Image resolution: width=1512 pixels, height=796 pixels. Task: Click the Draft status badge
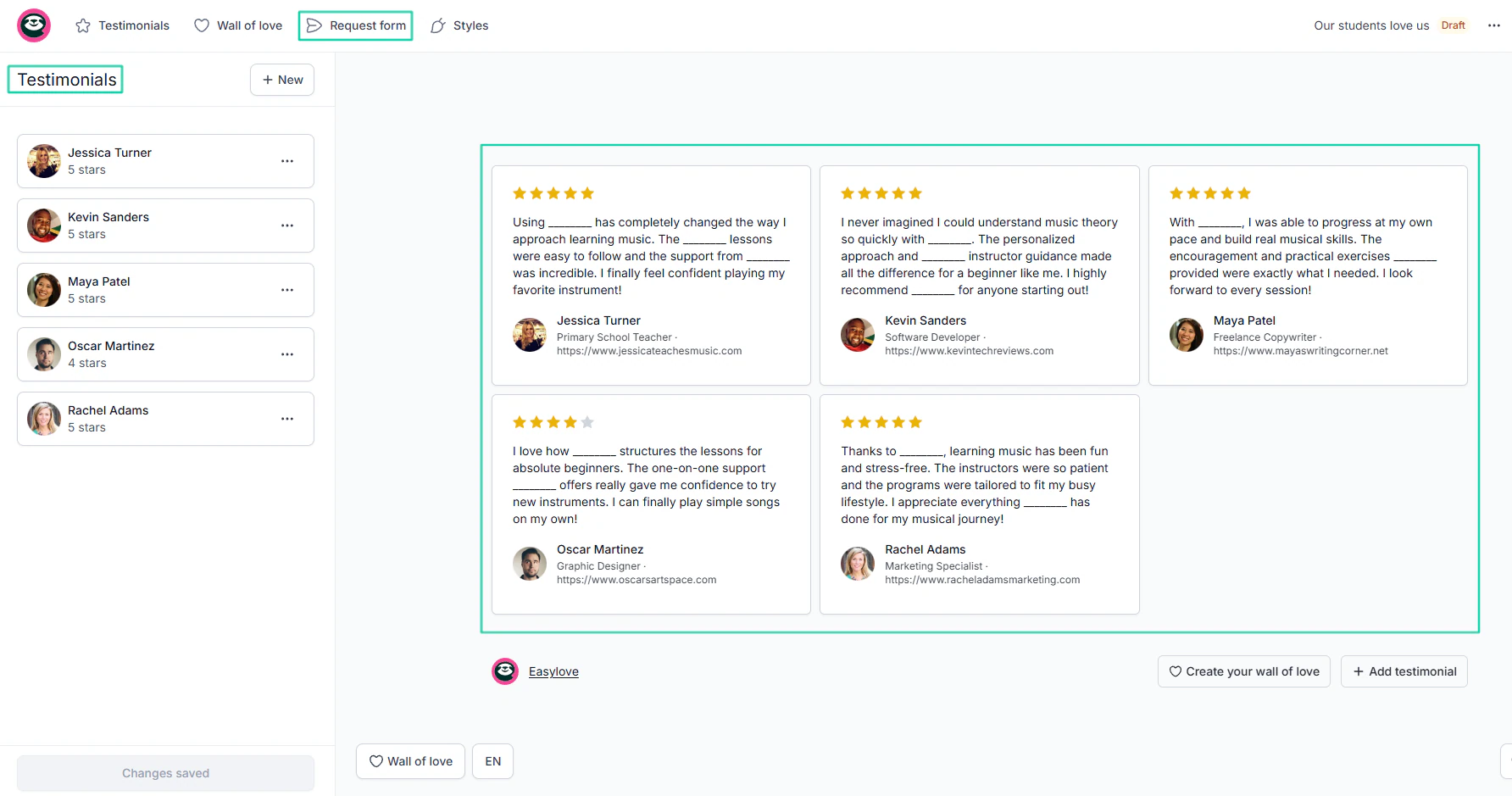click(1453, 25)
